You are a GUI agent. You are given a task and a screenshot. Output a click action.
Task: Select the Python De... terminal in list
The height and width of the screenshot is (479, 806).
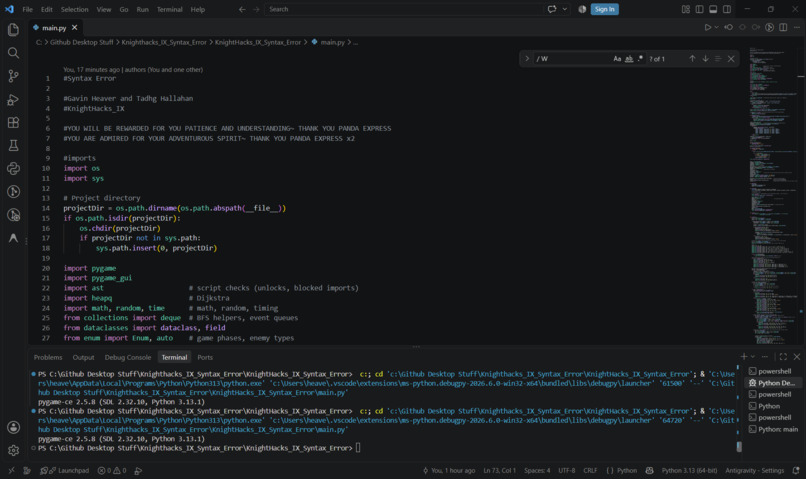pyautogui.click(x=773, y=383)
